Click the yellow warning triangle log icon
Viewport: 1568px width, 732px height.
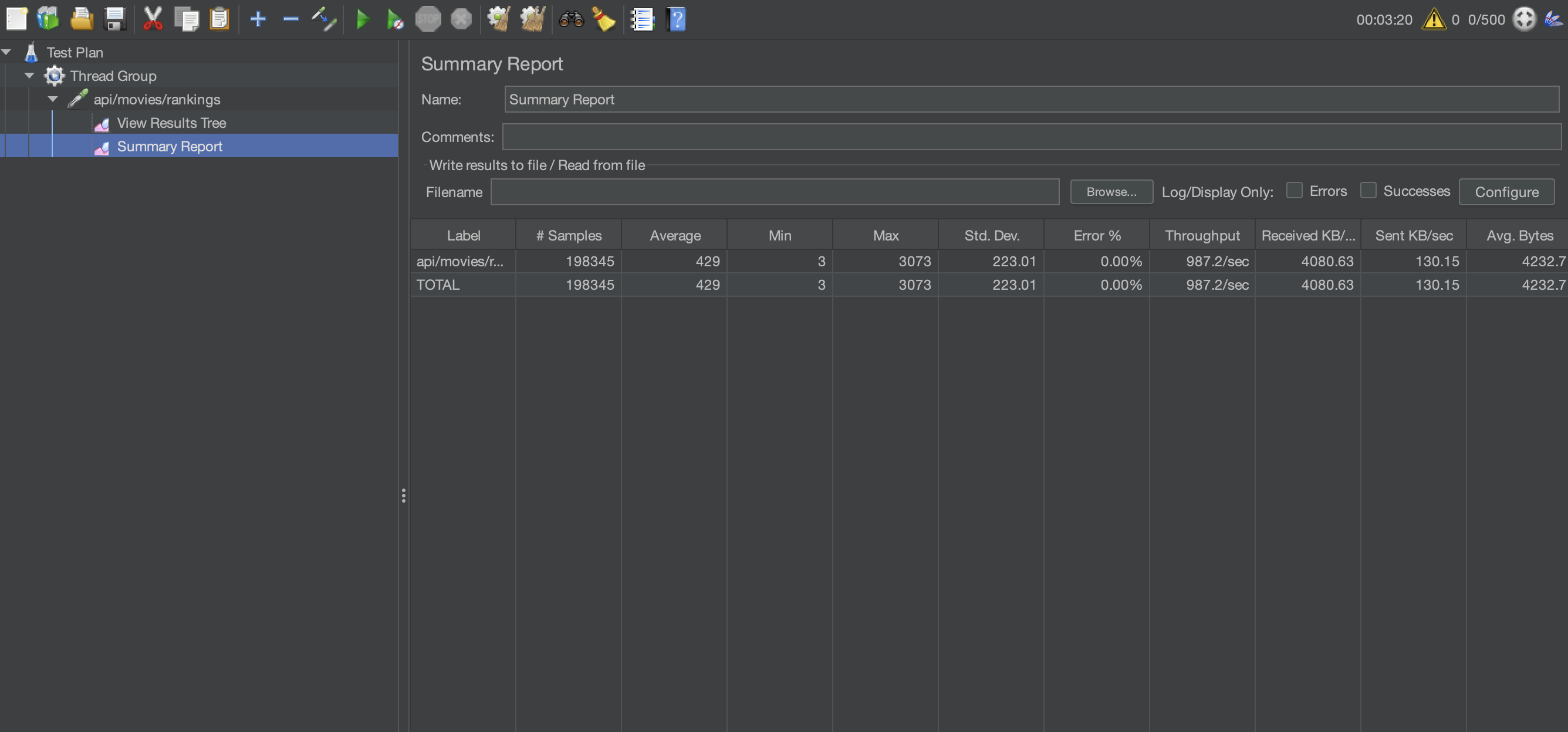tap(1434, 19)
